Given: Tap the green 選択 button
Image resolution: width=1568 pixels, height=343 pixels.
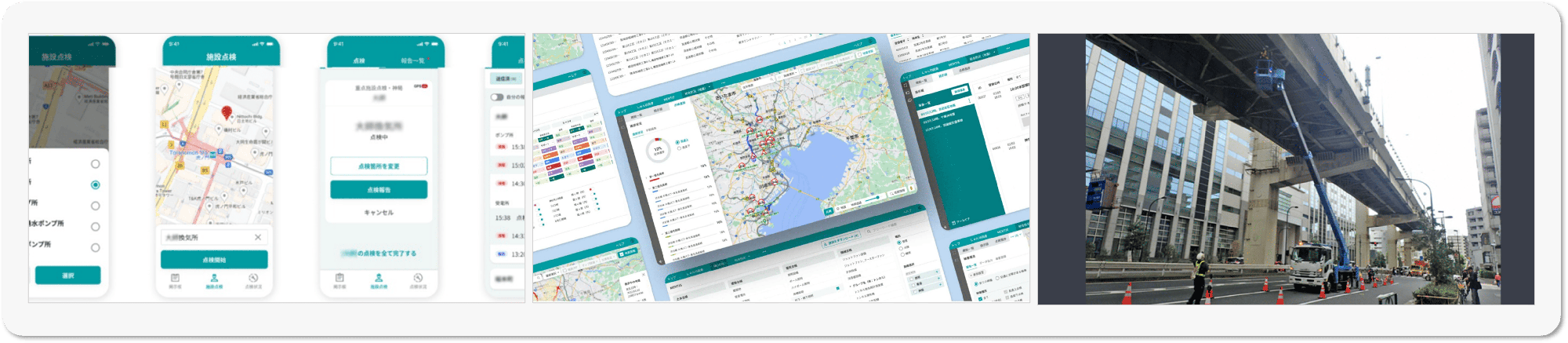Looking at the screenshot, I should pos(67,275).
